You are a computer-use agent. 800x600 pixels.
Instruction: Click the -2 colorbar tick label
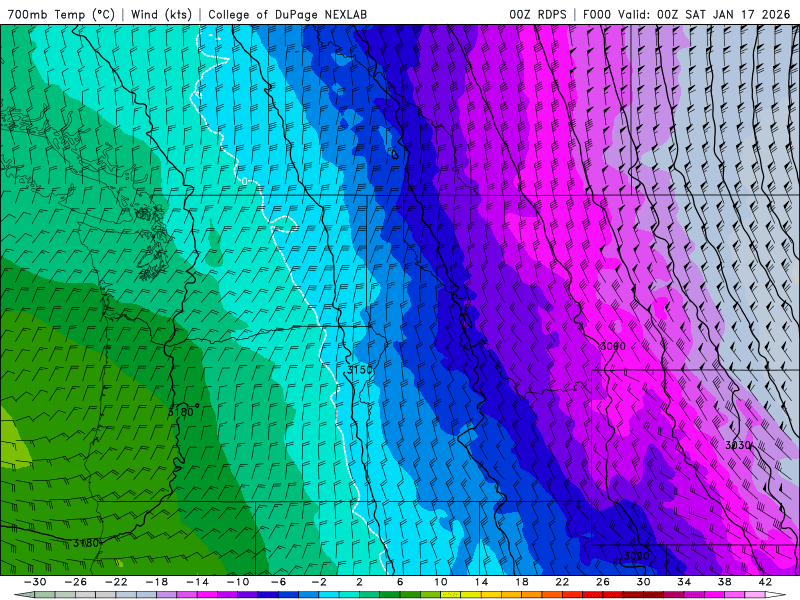pyautogui.click(x=319, y=582)
